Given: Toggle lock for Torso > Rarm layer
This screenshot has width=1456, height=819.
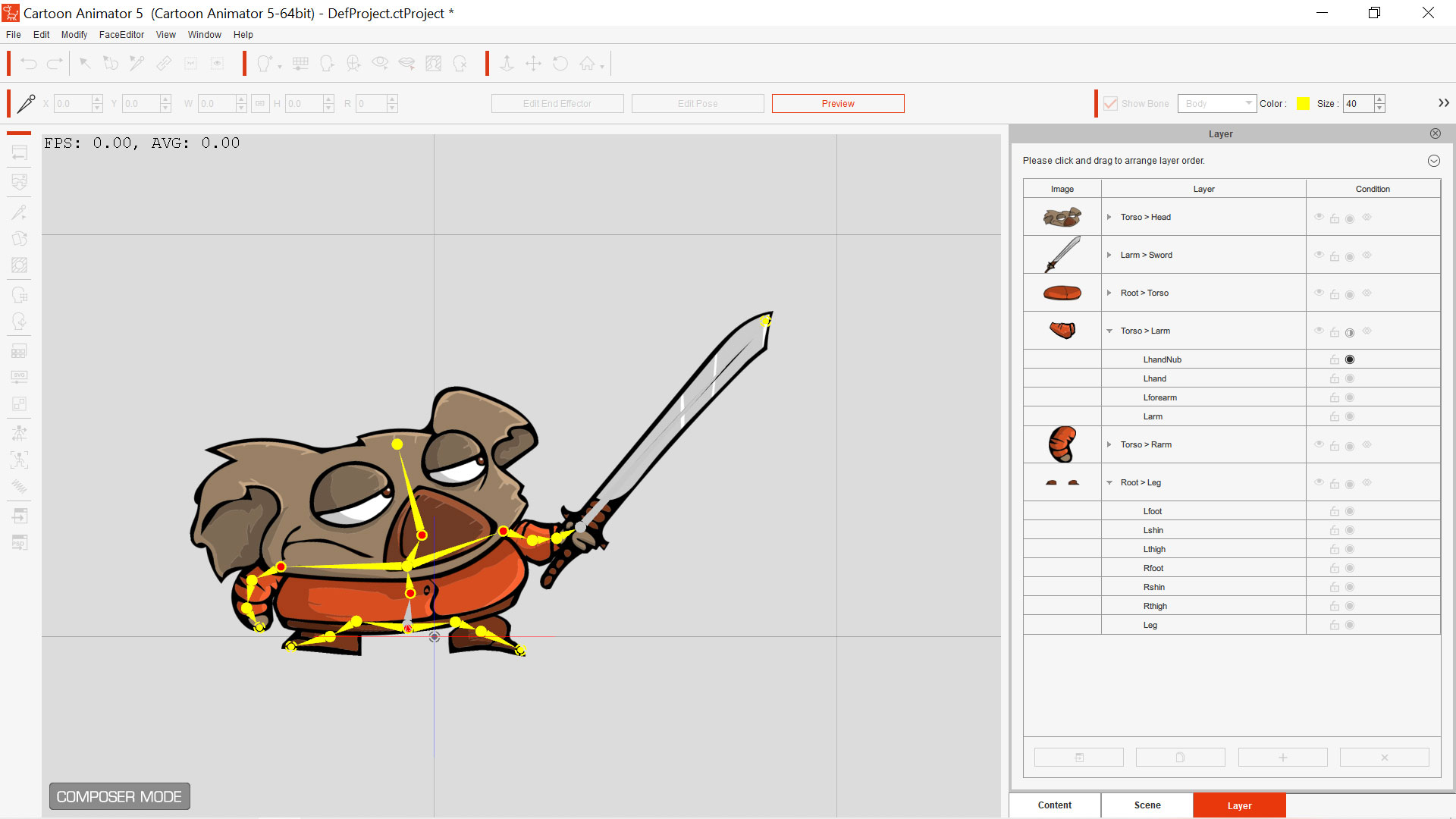Looking at the screenshot, I should pos(1335,446).
